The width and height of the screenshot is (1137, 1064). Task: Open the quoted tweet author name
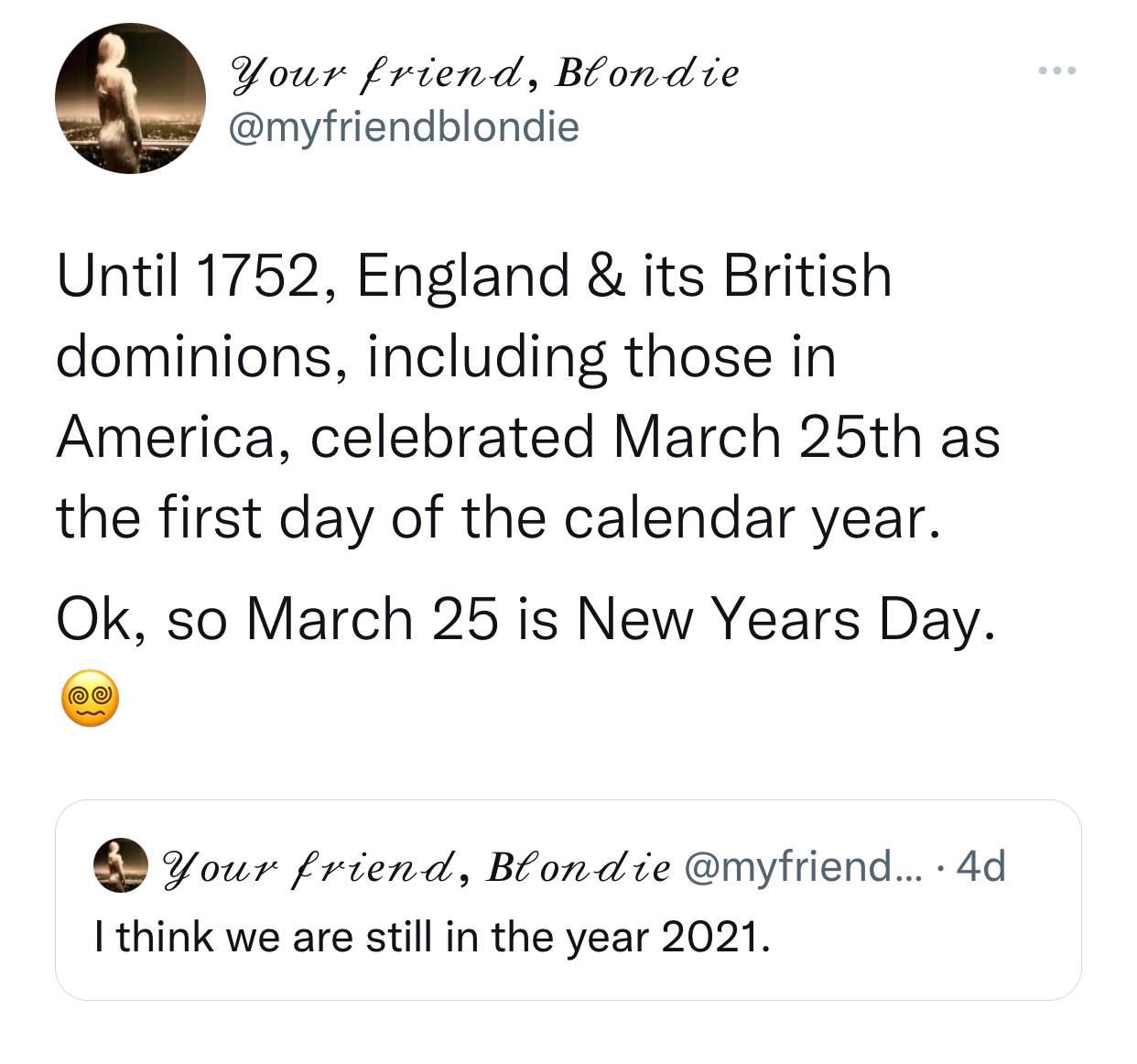click(x=417, y=865)
